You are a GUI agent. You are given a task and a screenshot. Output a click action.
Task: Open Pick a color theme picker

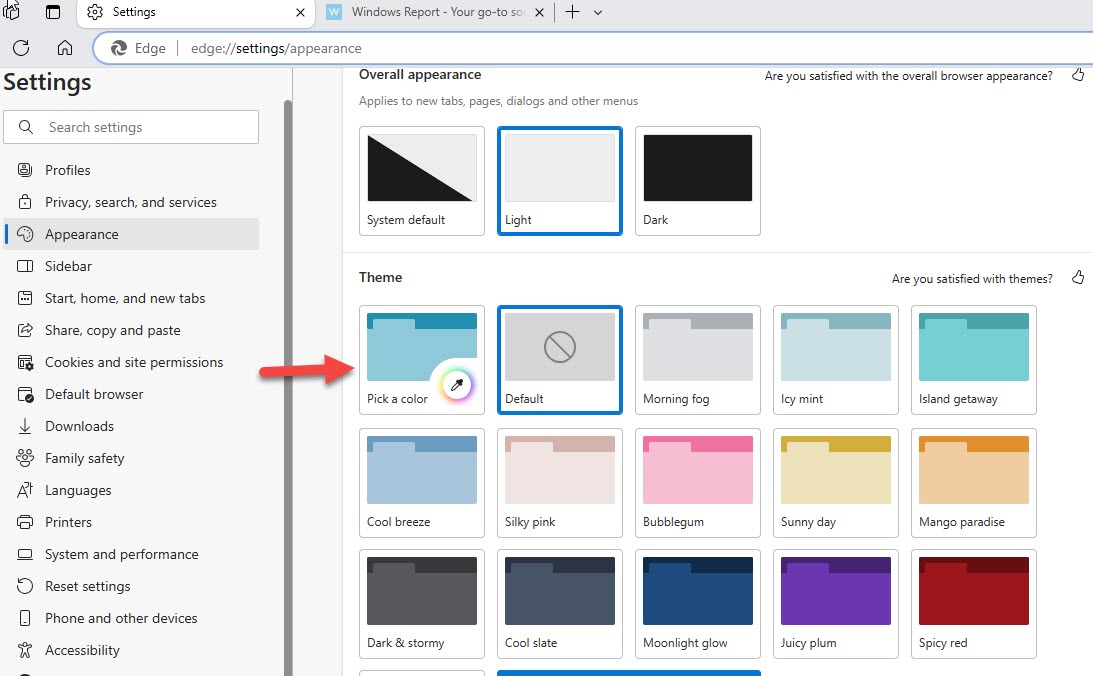422,360
